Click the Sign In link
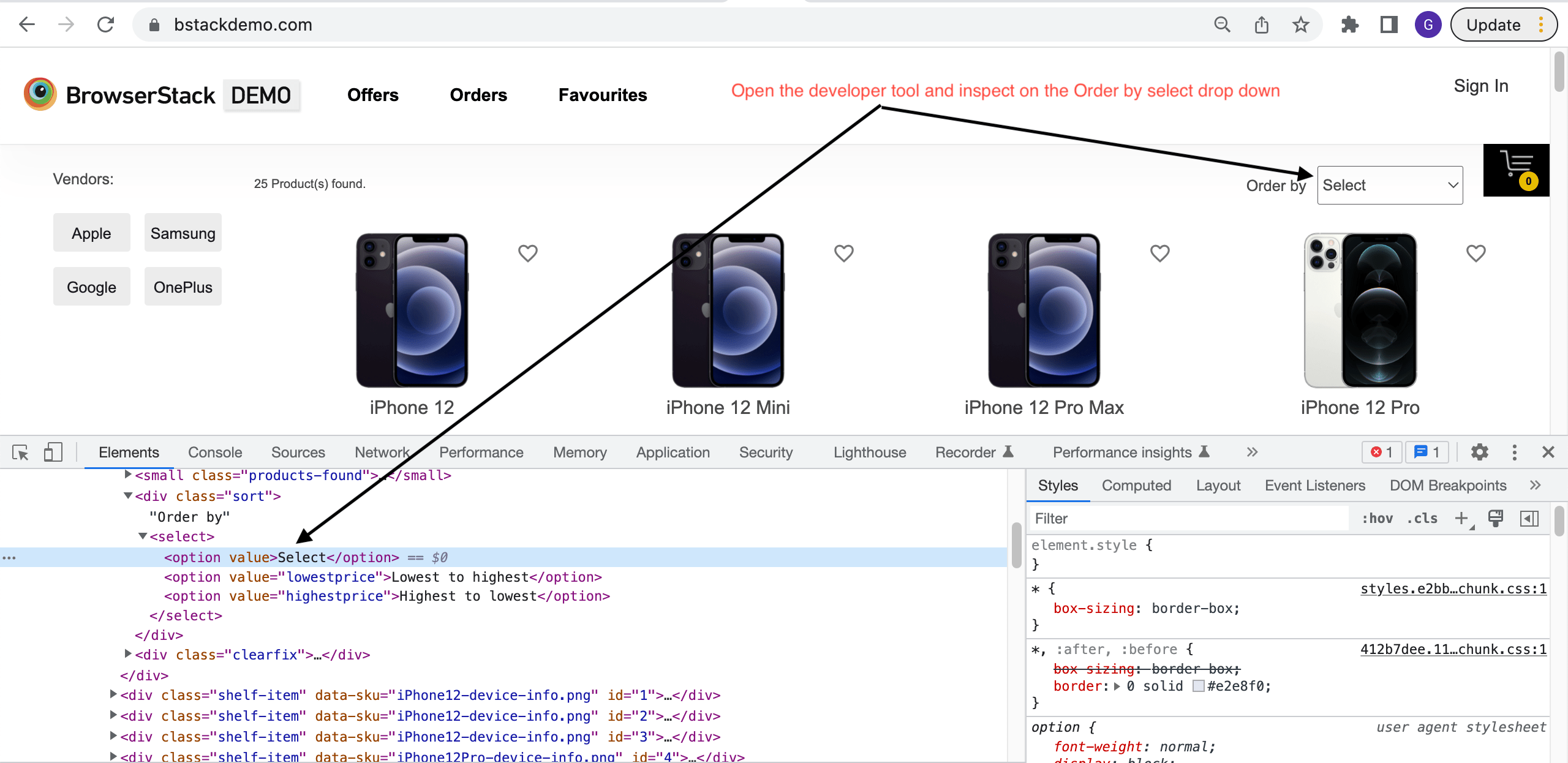 [1481, 86]
